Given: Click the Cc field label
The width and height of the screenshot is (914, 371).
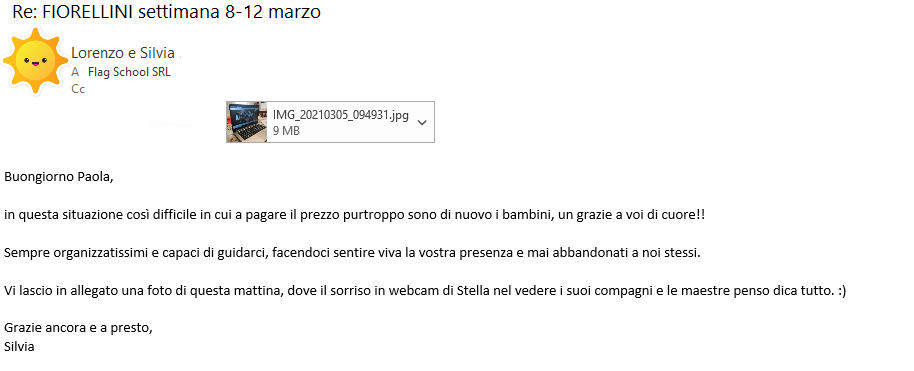Looking at the screenshot, I should pyautogui.click(x=78, y=89).
